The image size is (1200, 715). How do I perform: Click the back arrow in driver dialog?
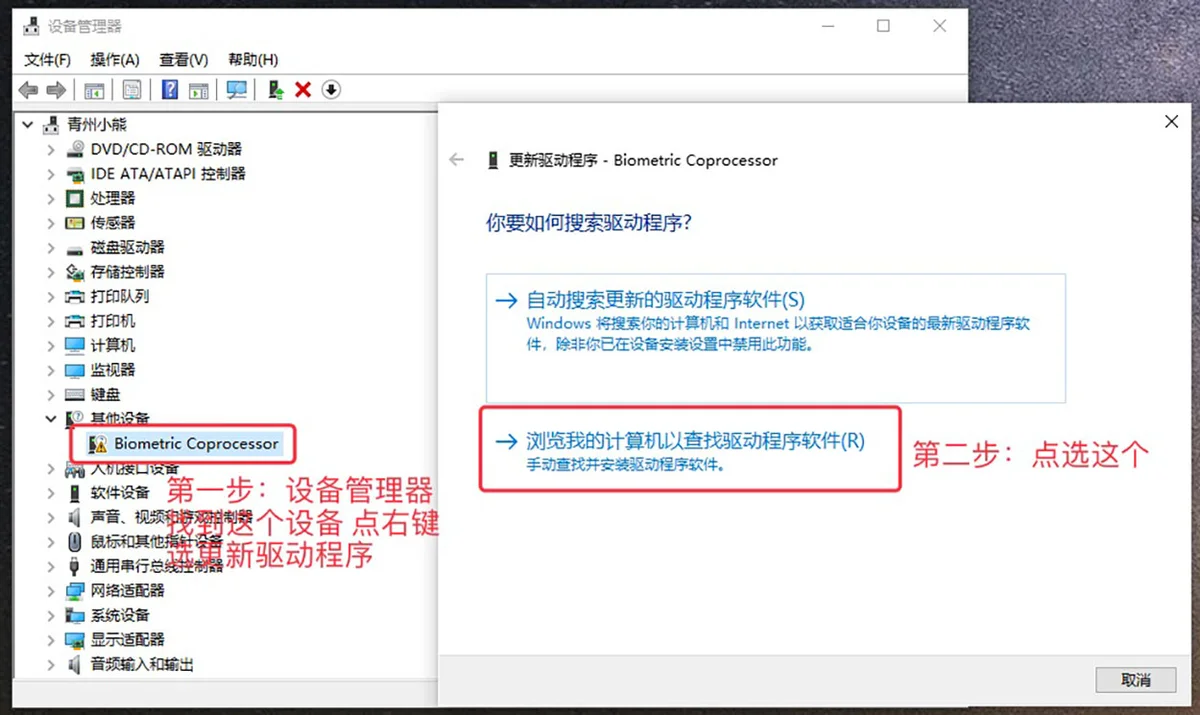[457, 160]
